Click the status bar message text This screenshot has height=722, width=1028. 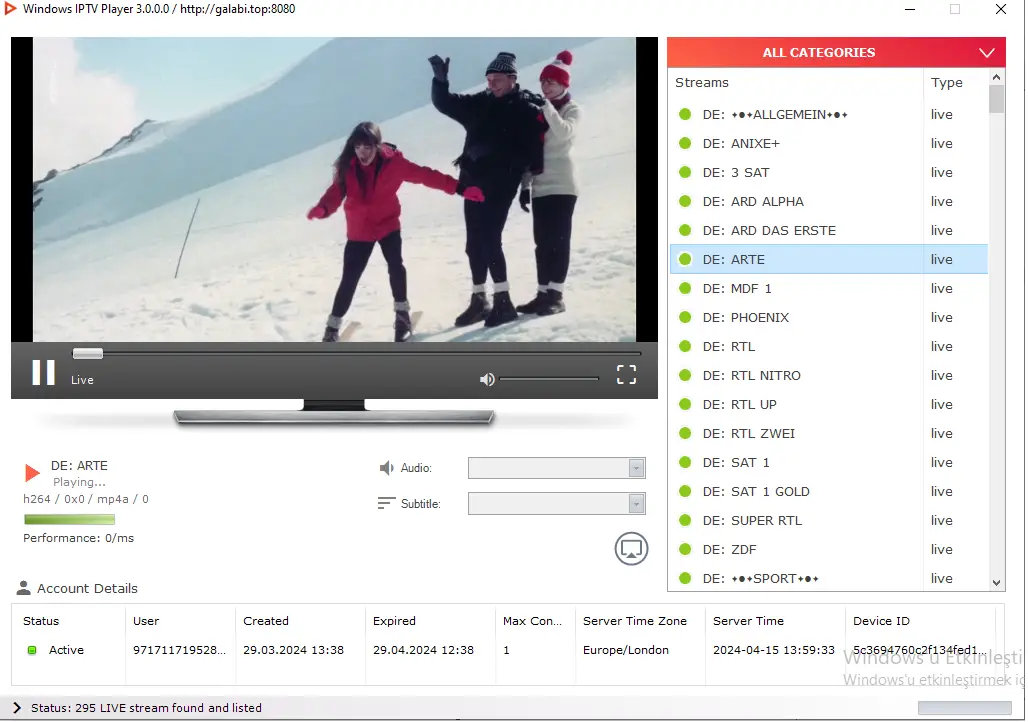tap(146, 708)
